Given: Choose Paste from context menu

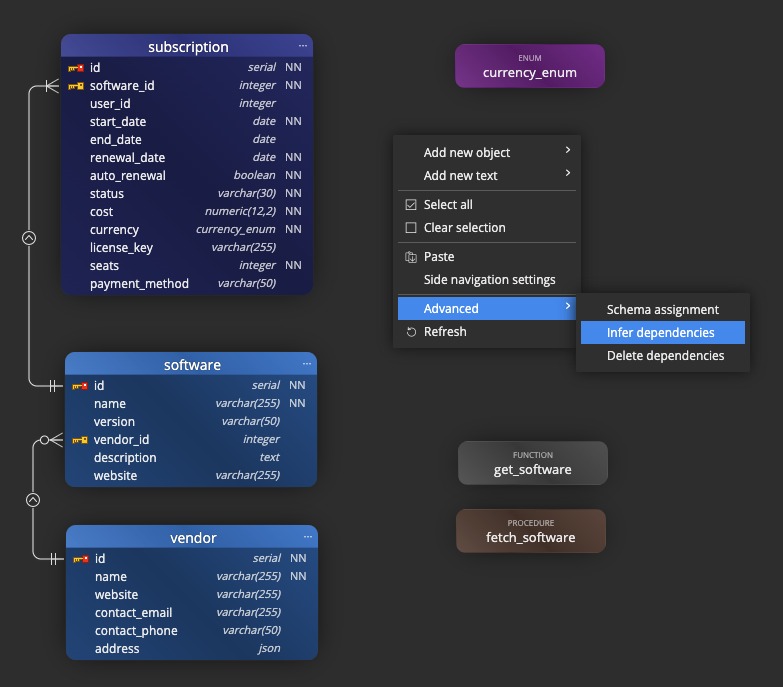Looking at the screenshot, I should [x=487, y=257].
